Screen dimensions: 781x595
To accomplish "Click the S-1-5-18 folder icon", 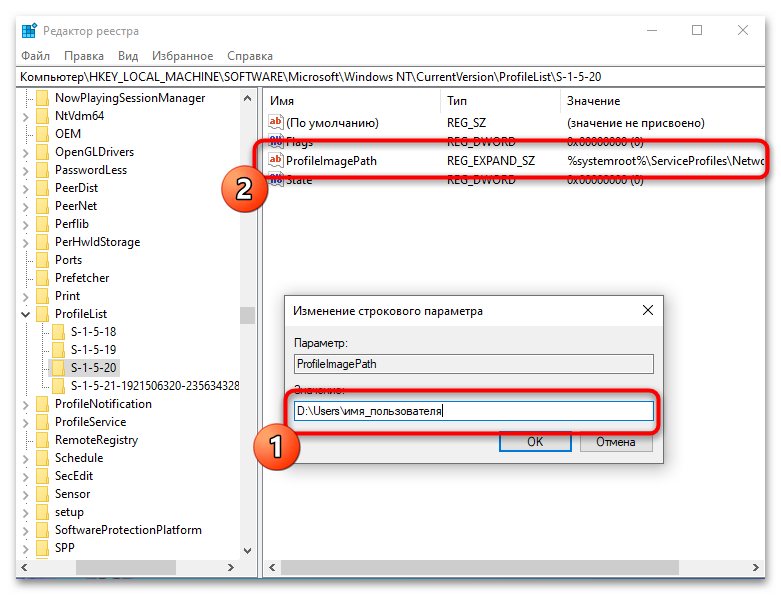I will tap(59, 332).
